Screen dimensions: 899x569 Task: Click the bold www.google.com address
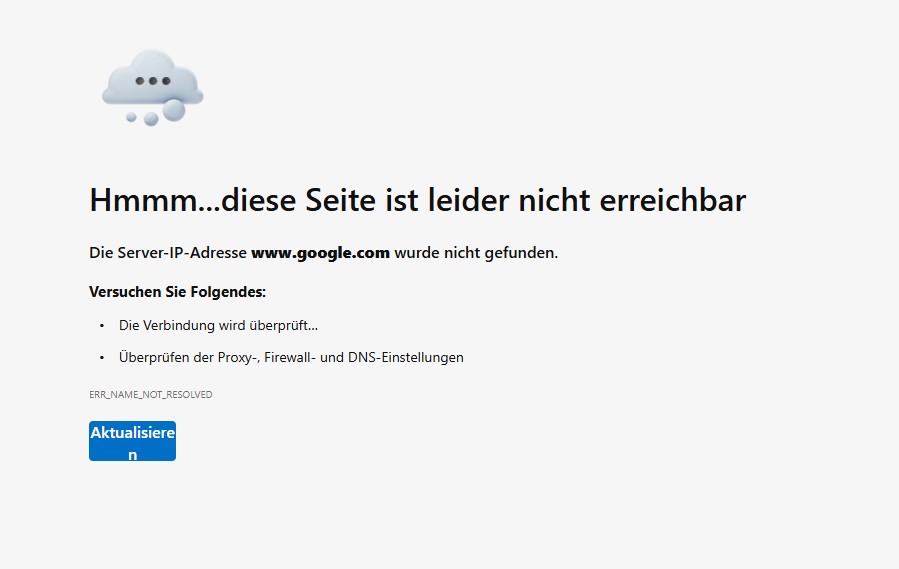point(320,253)
